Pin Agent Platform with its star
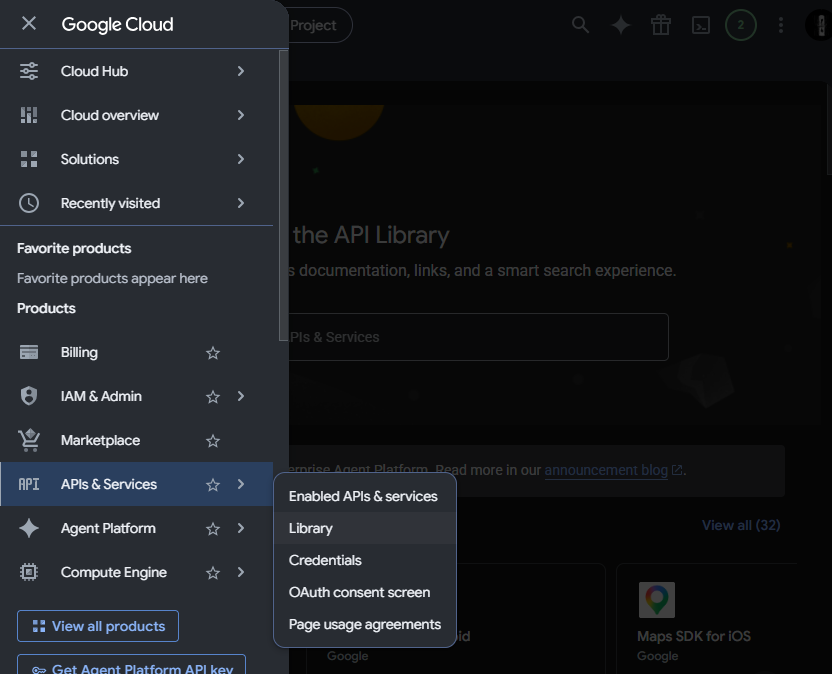 (x=213, y=529)
